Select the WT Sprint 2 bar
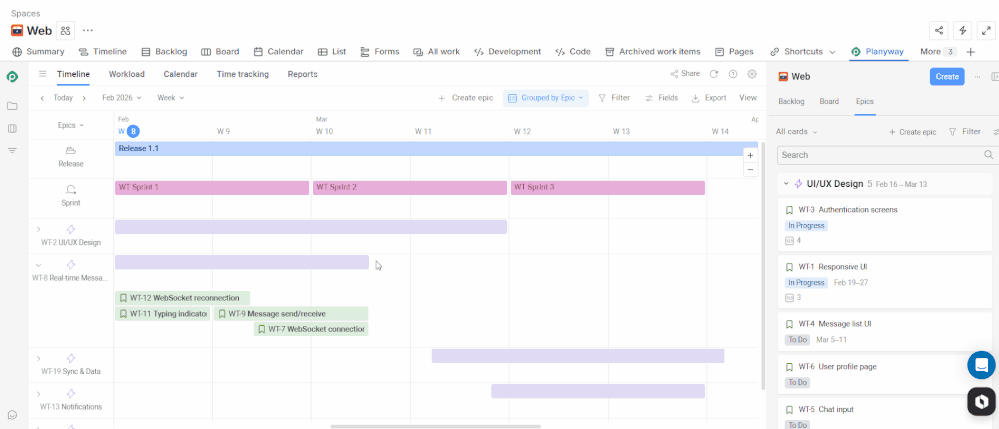This screenshot has height=429, width=999. pos(410,187)
